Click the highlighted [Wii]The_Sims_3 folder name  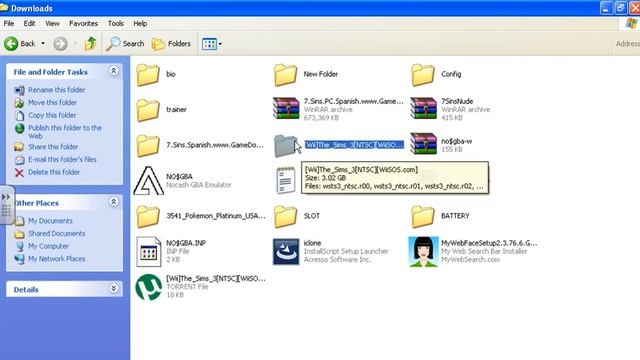pos(354,145)
